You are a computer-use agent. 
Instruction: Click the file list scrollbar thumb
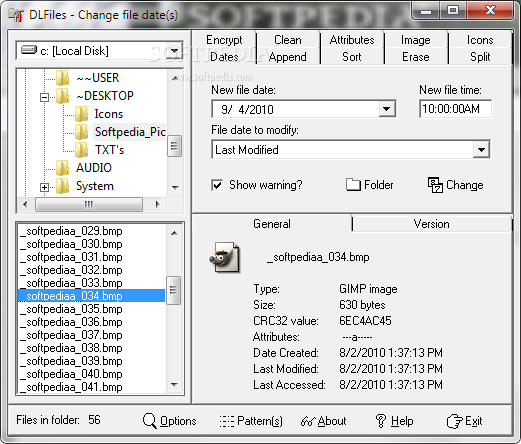[173, 290]
